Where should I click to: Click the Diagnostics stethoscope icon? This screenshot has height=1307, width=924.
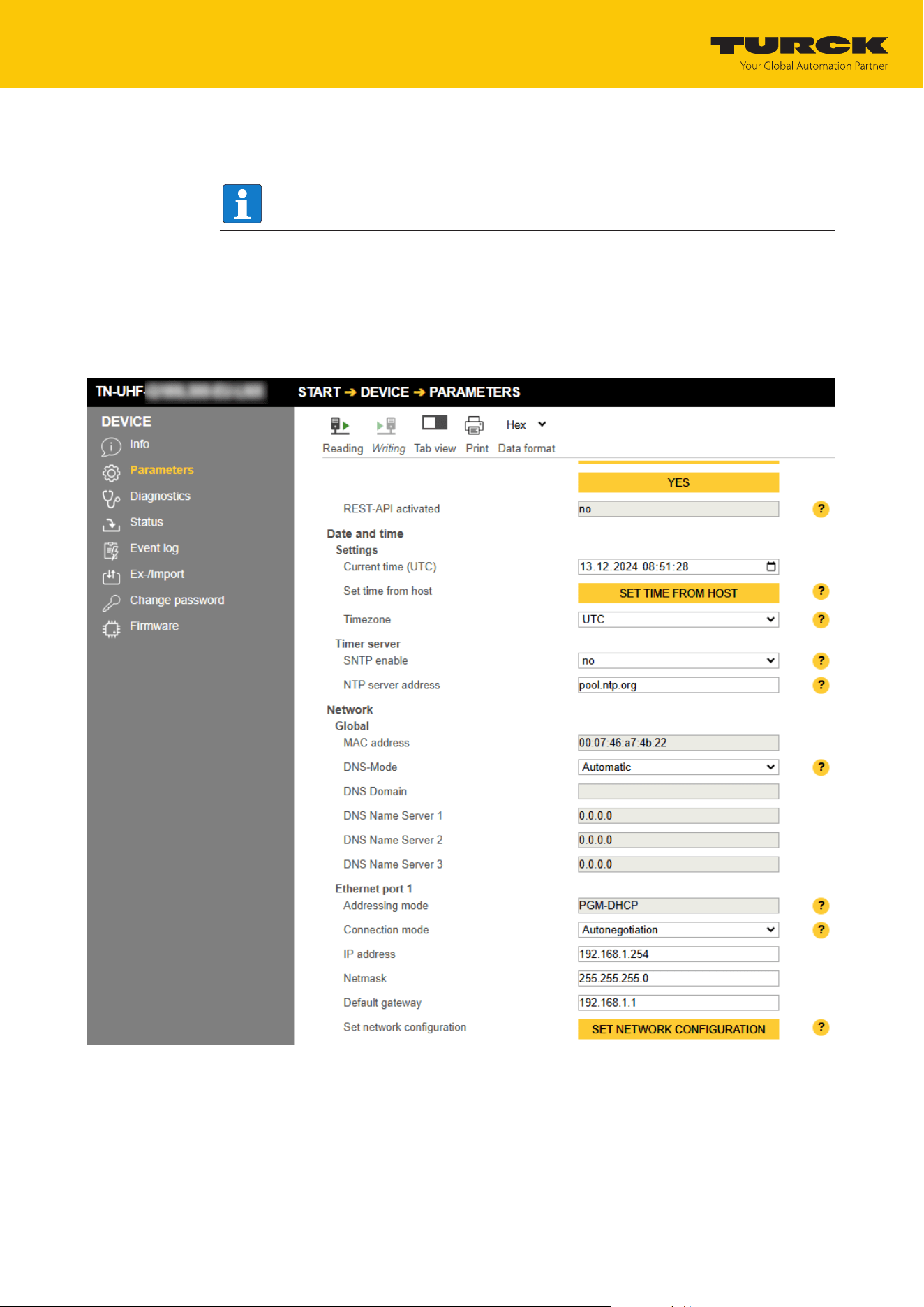111,499
